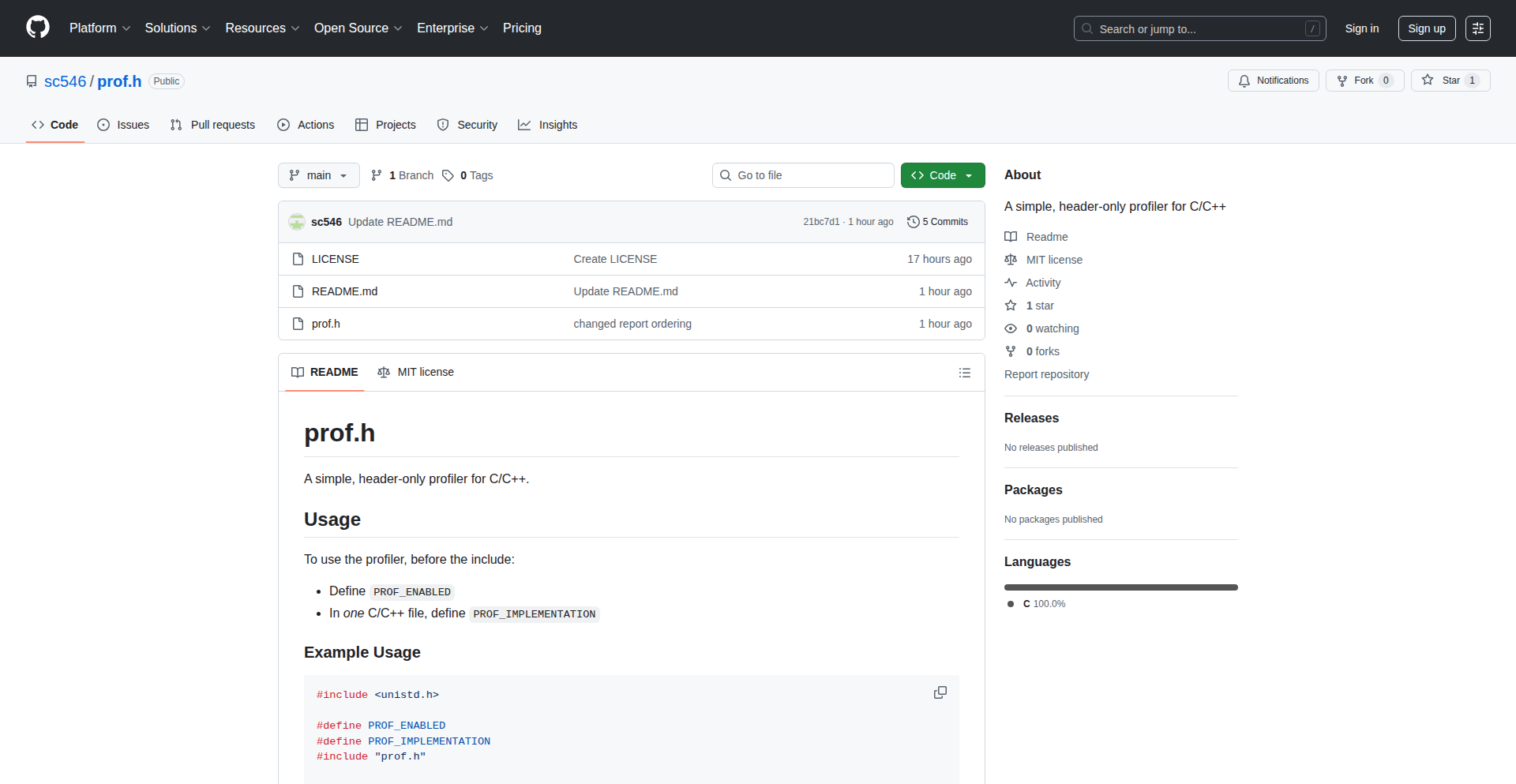Expand the main branch dropdown
Screen dimensions: 1516x784
click(x=318, y=175)
